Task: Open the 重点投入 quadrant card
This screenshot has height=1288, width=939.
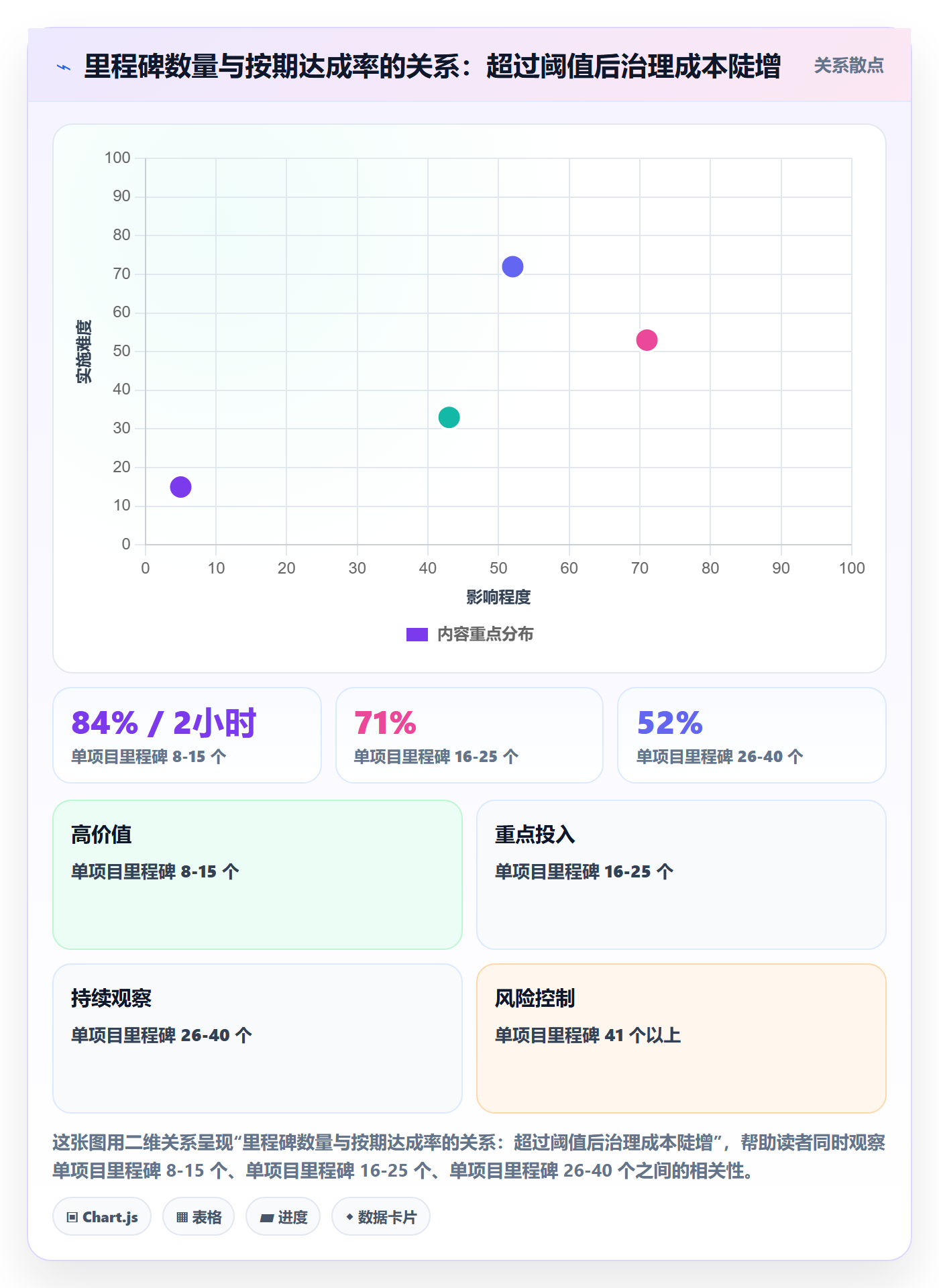Action: click(x=681, y=875)
